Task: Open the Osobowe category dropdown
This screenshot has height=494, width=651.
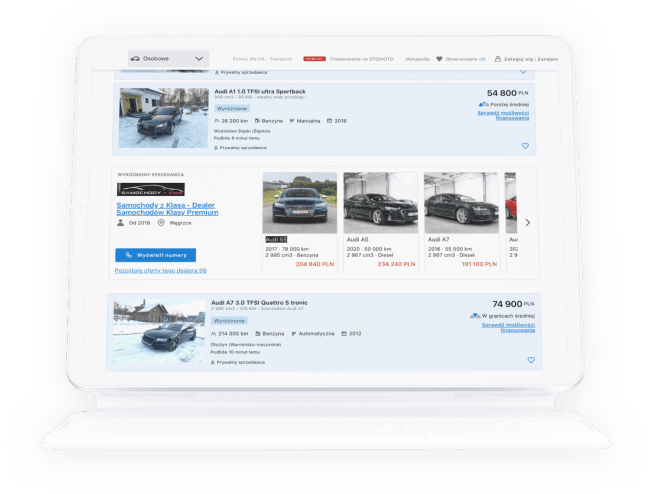Action: (x=168, y=59)
